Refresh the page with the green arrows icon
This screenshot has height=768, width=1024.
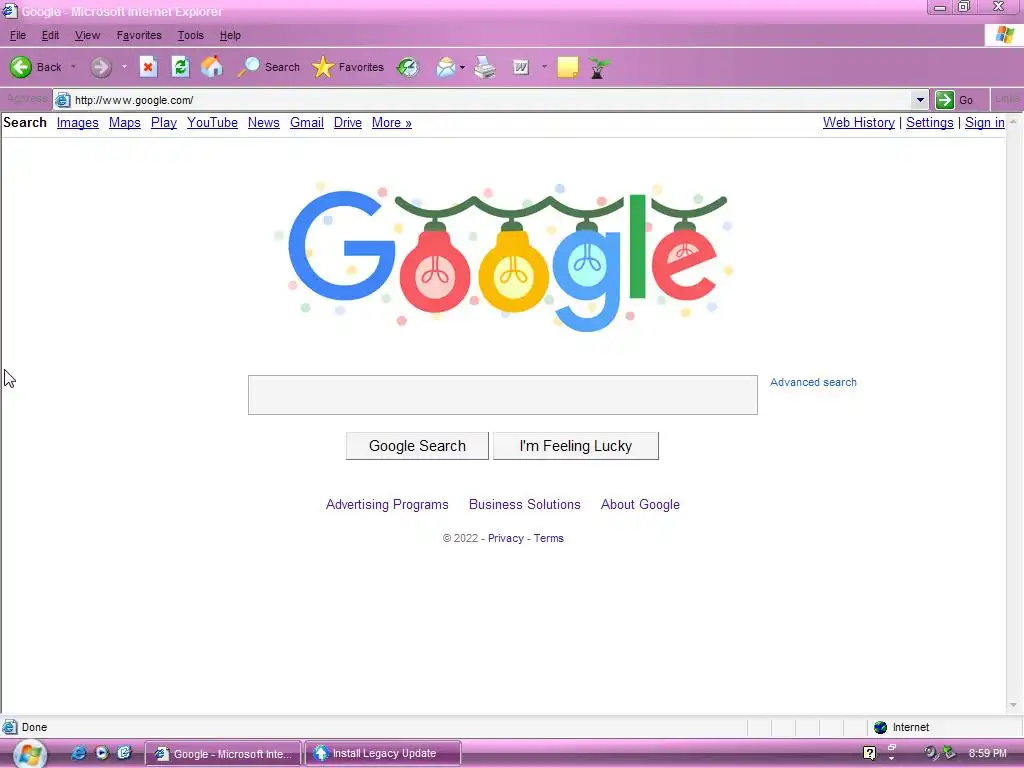coord(180,67)
